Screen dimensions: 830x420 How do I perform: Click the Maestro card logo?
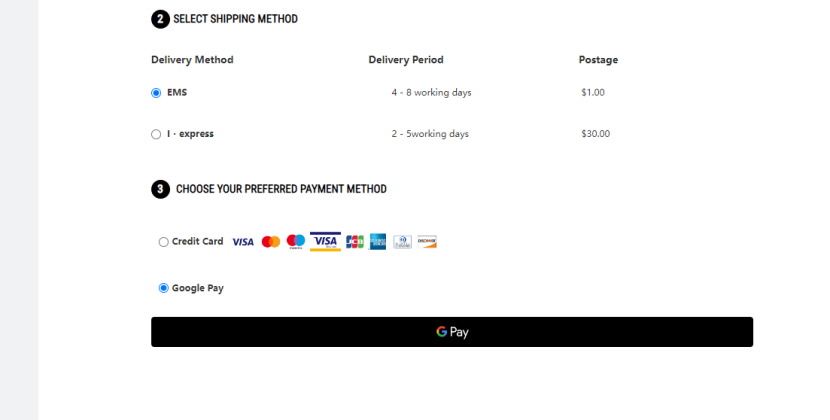pyautogui.click(x=296, y=241)
